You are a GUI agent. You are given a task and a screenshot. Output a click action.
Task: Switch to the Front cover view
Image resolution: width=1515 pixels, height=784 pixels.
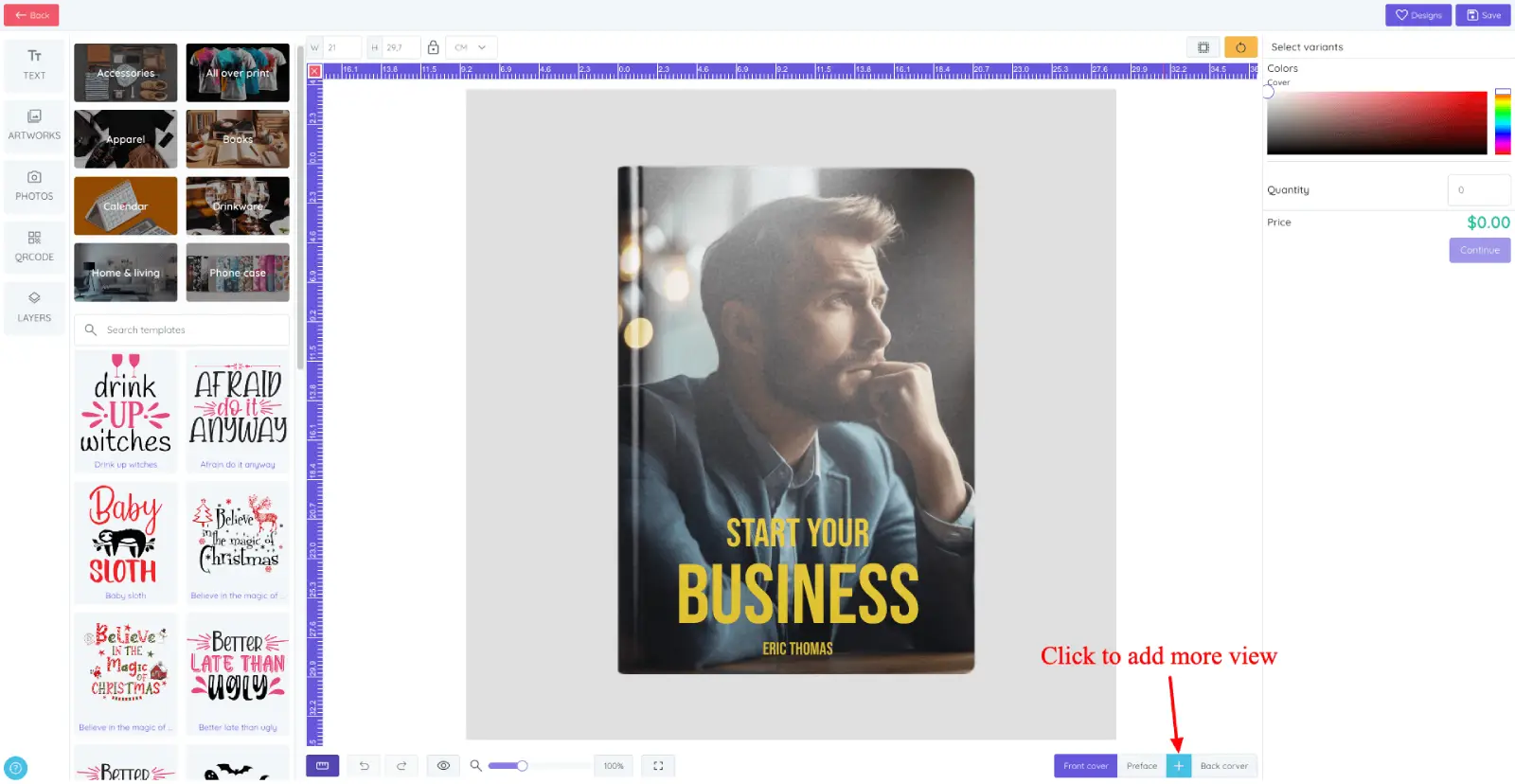[x=1085, y=766]
